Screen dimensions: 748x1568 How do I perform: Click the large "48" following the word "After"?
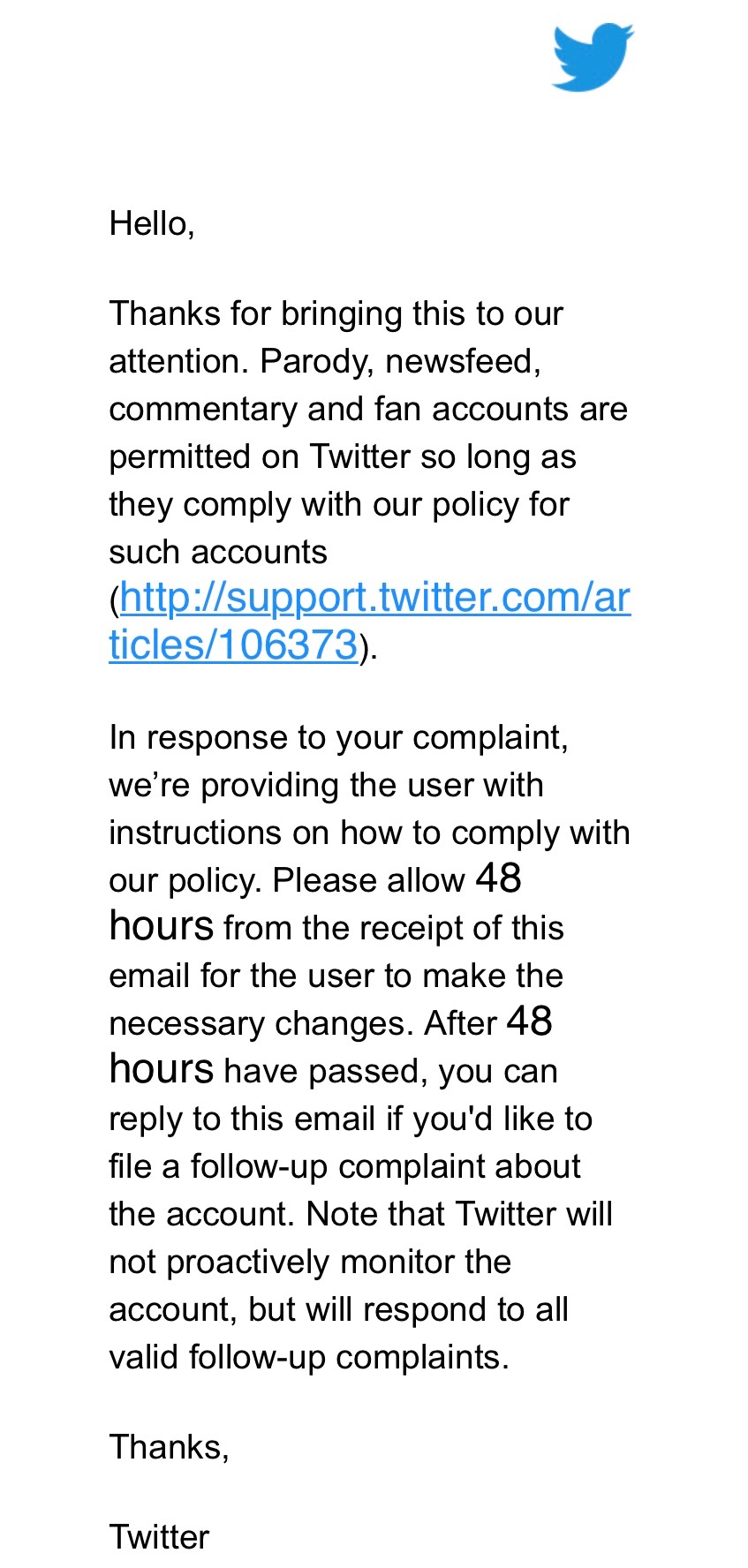pyautogui.click(x=530, y=1021)
